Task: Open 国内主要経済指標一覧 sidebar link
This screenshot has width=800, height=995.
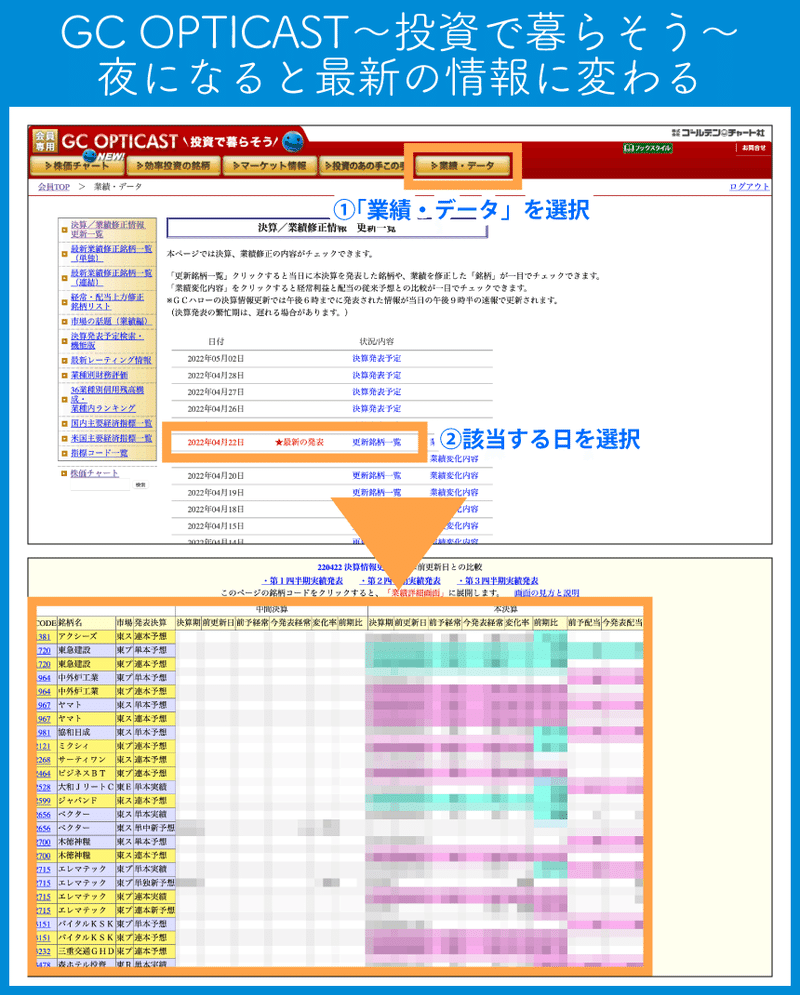Action: click(111, 423)
